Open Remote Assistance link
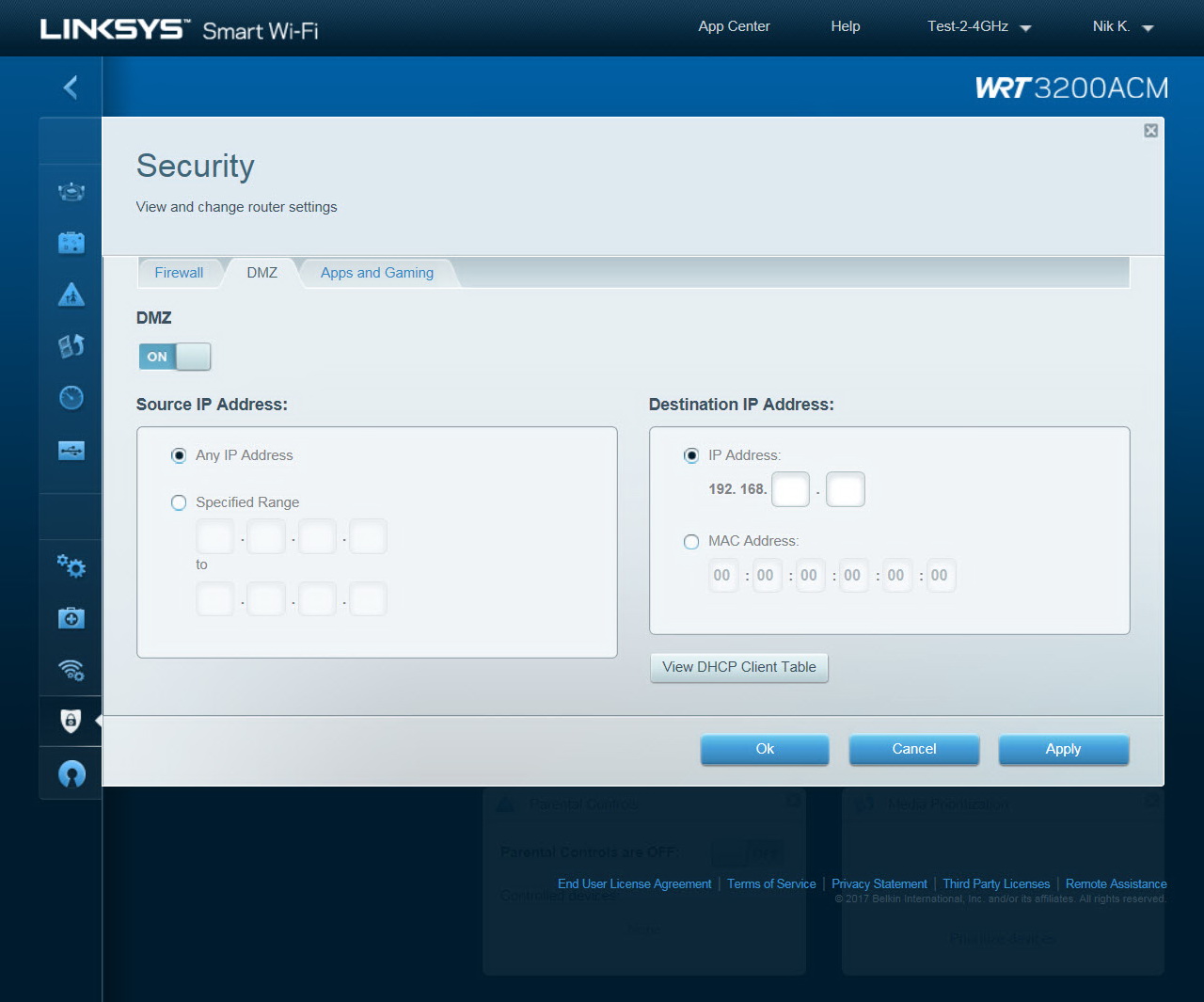 point(1116,883)
